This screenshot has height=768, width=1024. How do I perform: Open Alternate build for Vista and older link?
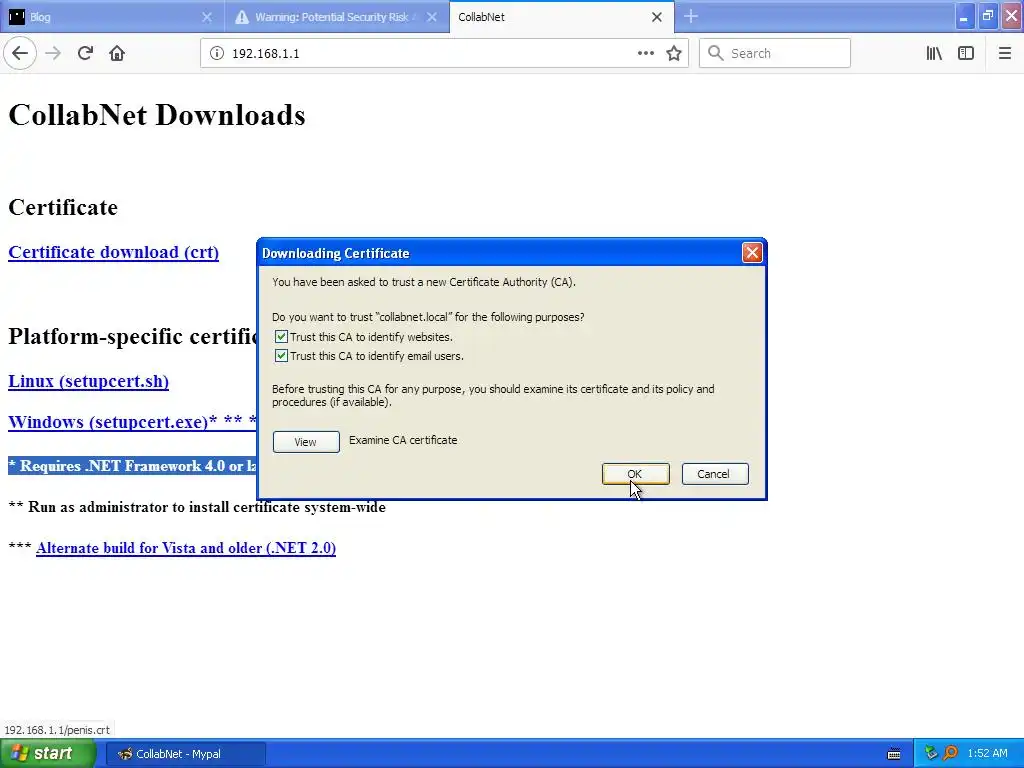186,548
